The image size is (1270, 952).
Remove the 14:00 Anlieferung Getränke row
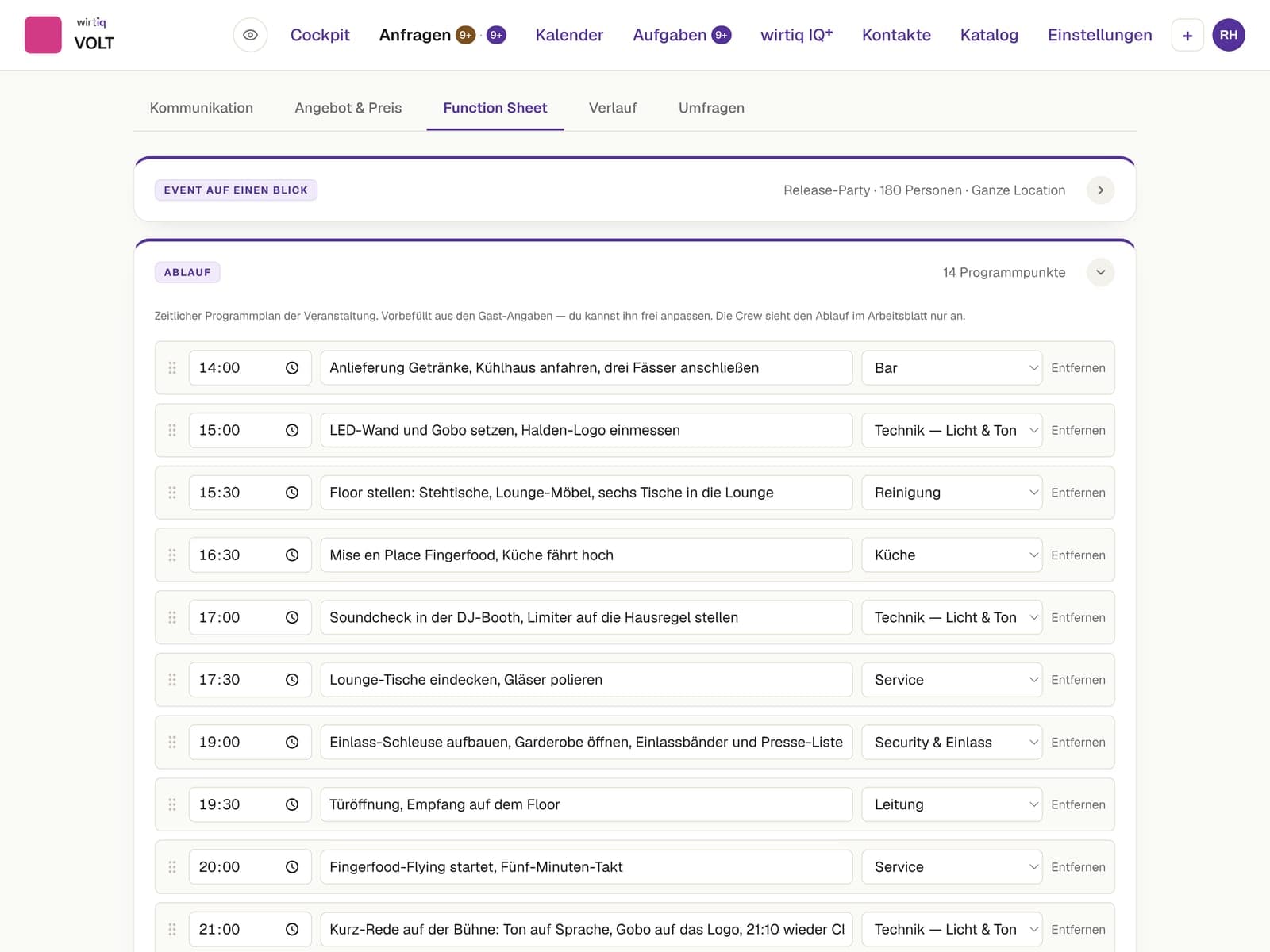(x=1078, y=368)
